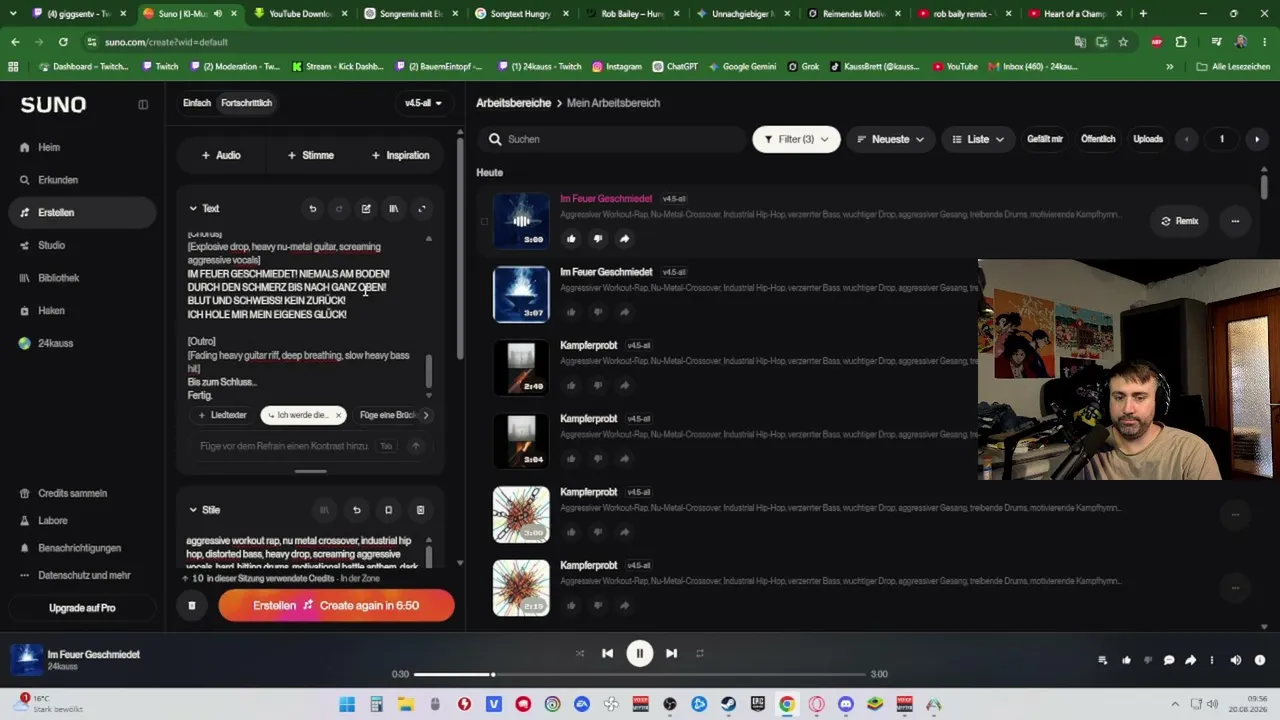Open the play queue icon
The height and width of the screenshot is (720, 1280).
click(1103, 660)
